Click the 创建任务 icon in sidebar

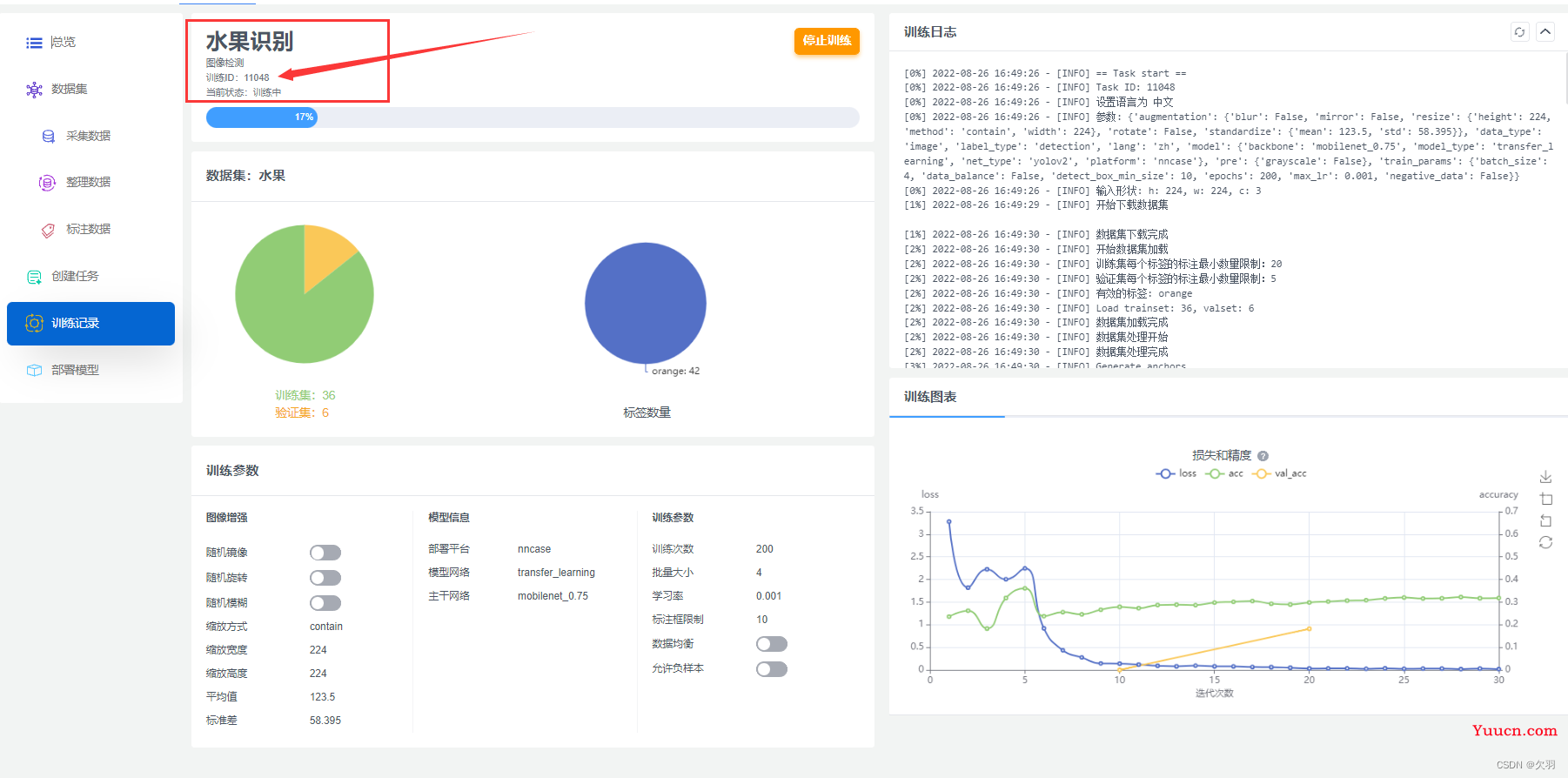34,277
